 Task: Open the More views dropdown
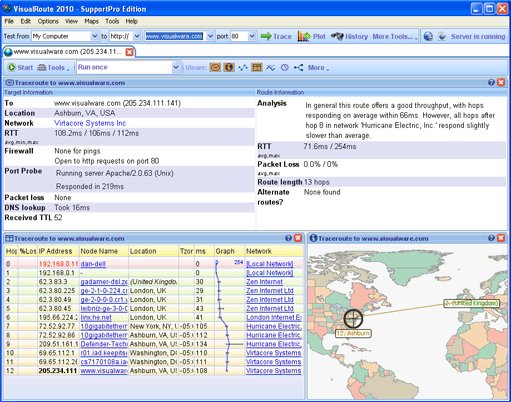click(318, 68)
